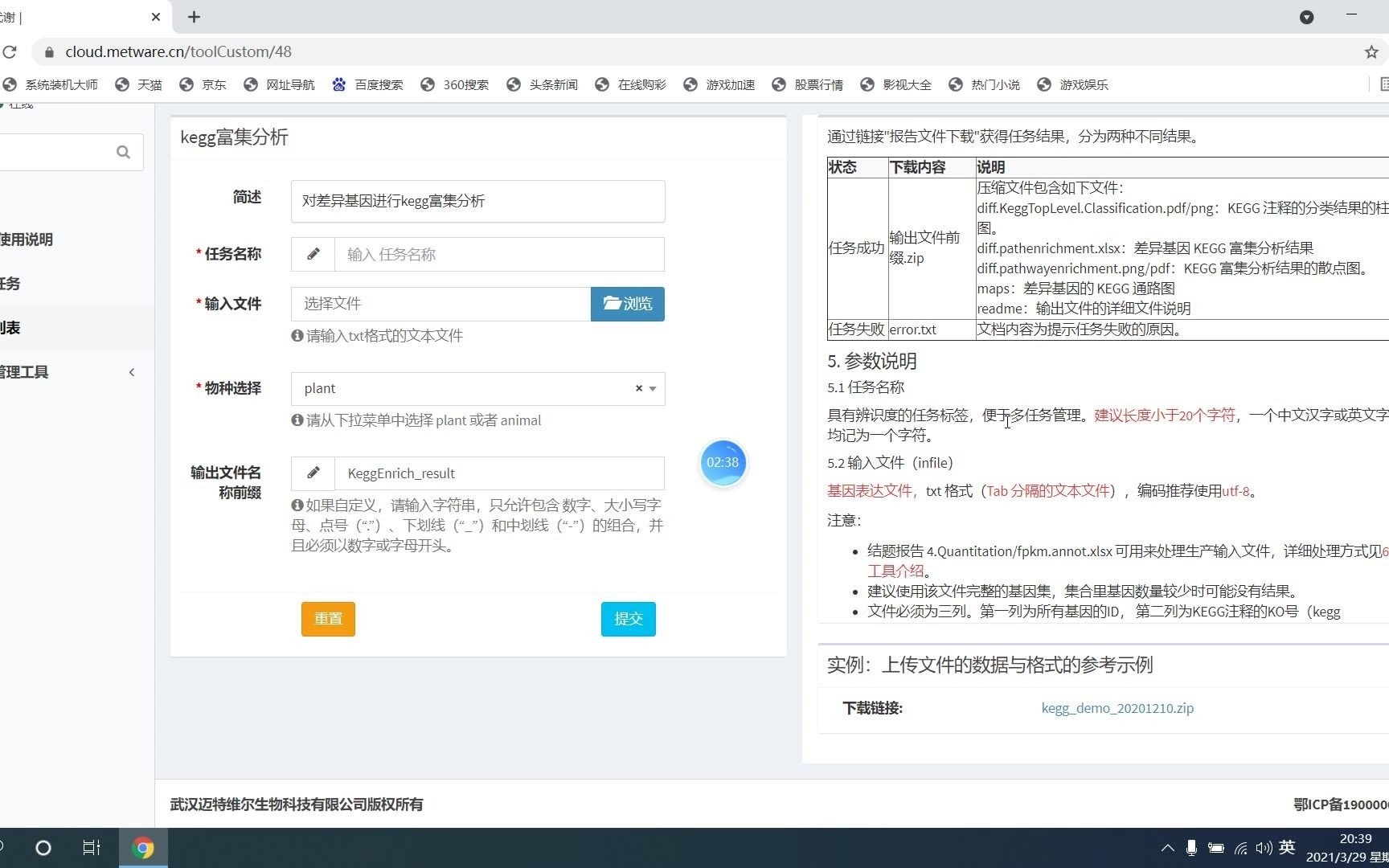Click the 浏览 browse button
1389x868 pixels.
(x=627, y=304)
